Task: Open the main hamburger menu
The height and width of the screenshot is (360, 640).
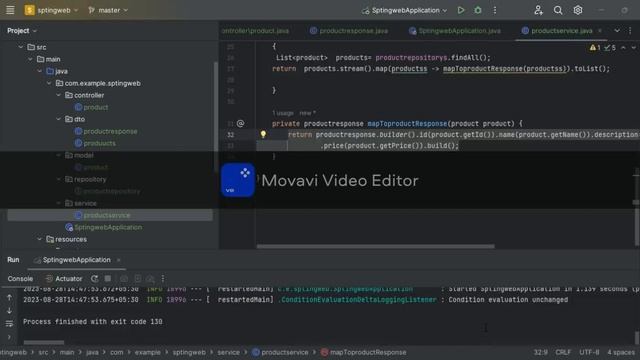Action: [x=10, y=10]
